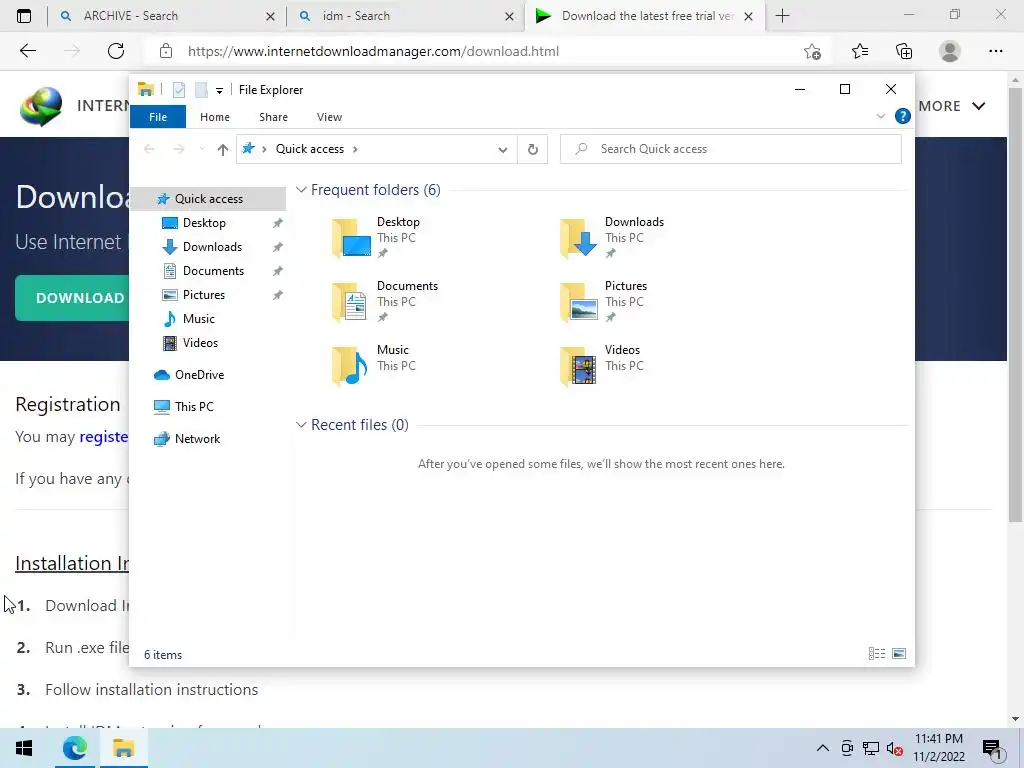This screenshot has height=768, width=1024.
Task: Open Edge Favorites list
Action: pyautogui.click(x=860, y=51)
